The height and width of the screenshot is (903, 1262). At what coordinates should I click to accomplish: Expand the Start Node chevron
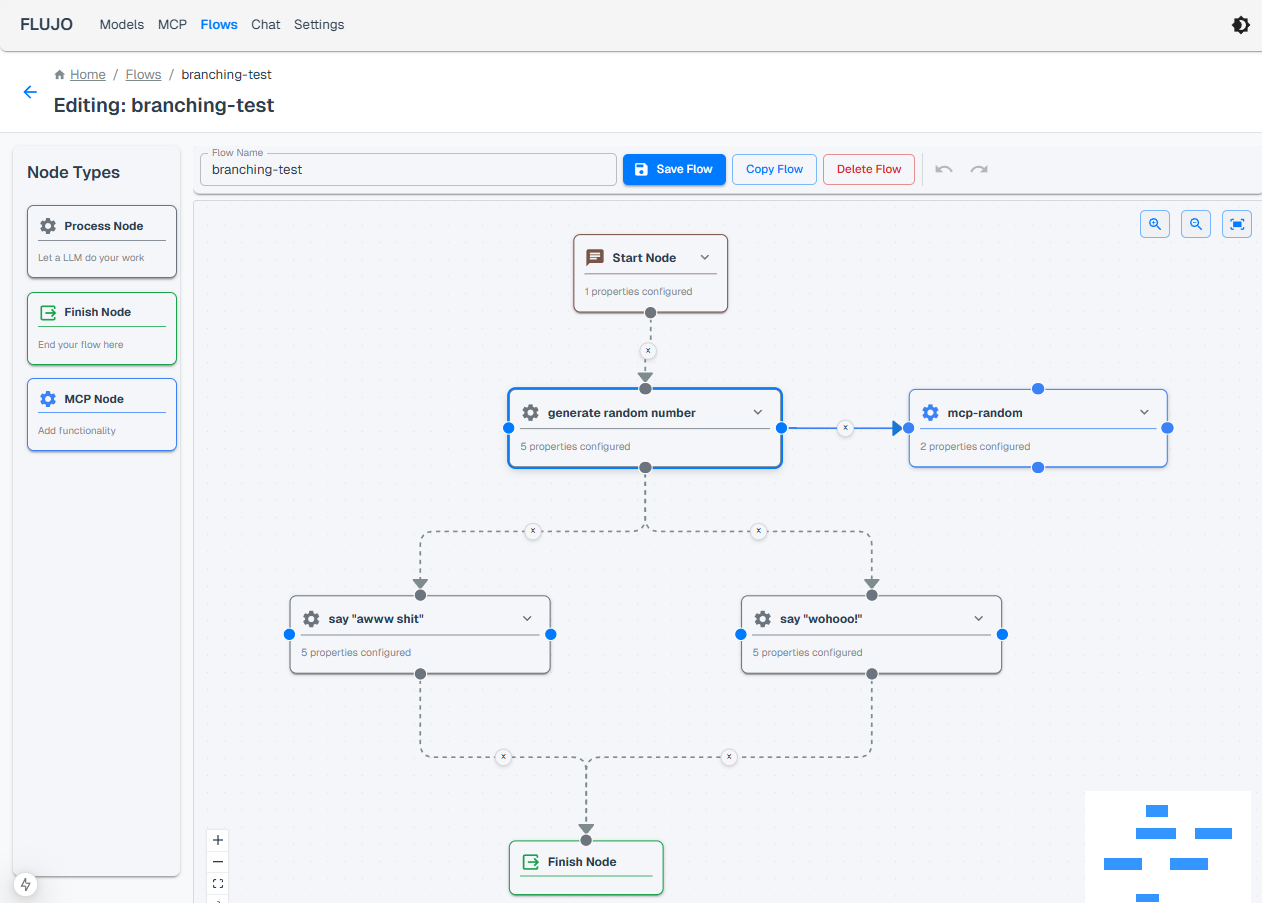(705, 257)
